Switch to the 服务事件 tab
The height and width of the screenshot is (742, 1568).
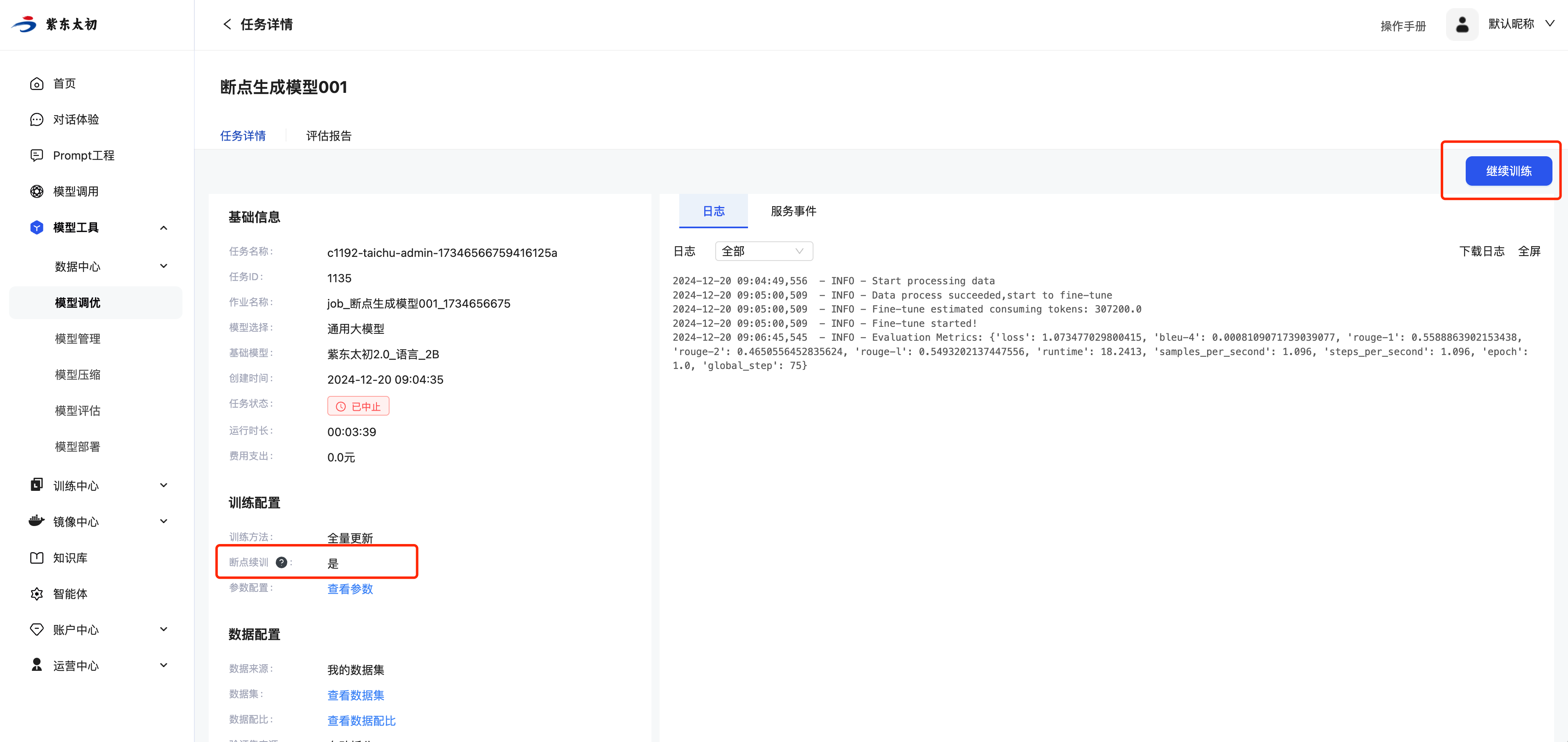[793, 211]
